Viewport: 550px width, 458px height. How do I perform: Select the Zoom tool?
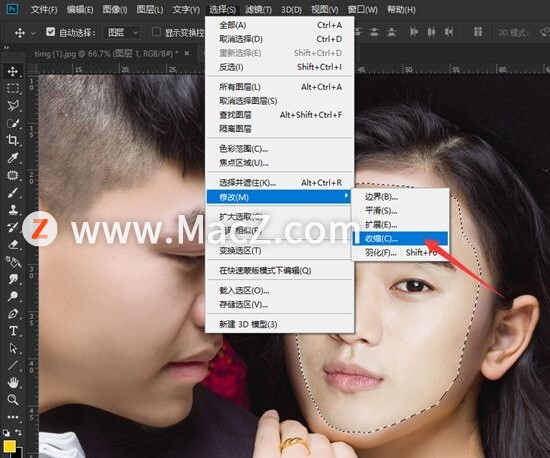pos(13,399)
